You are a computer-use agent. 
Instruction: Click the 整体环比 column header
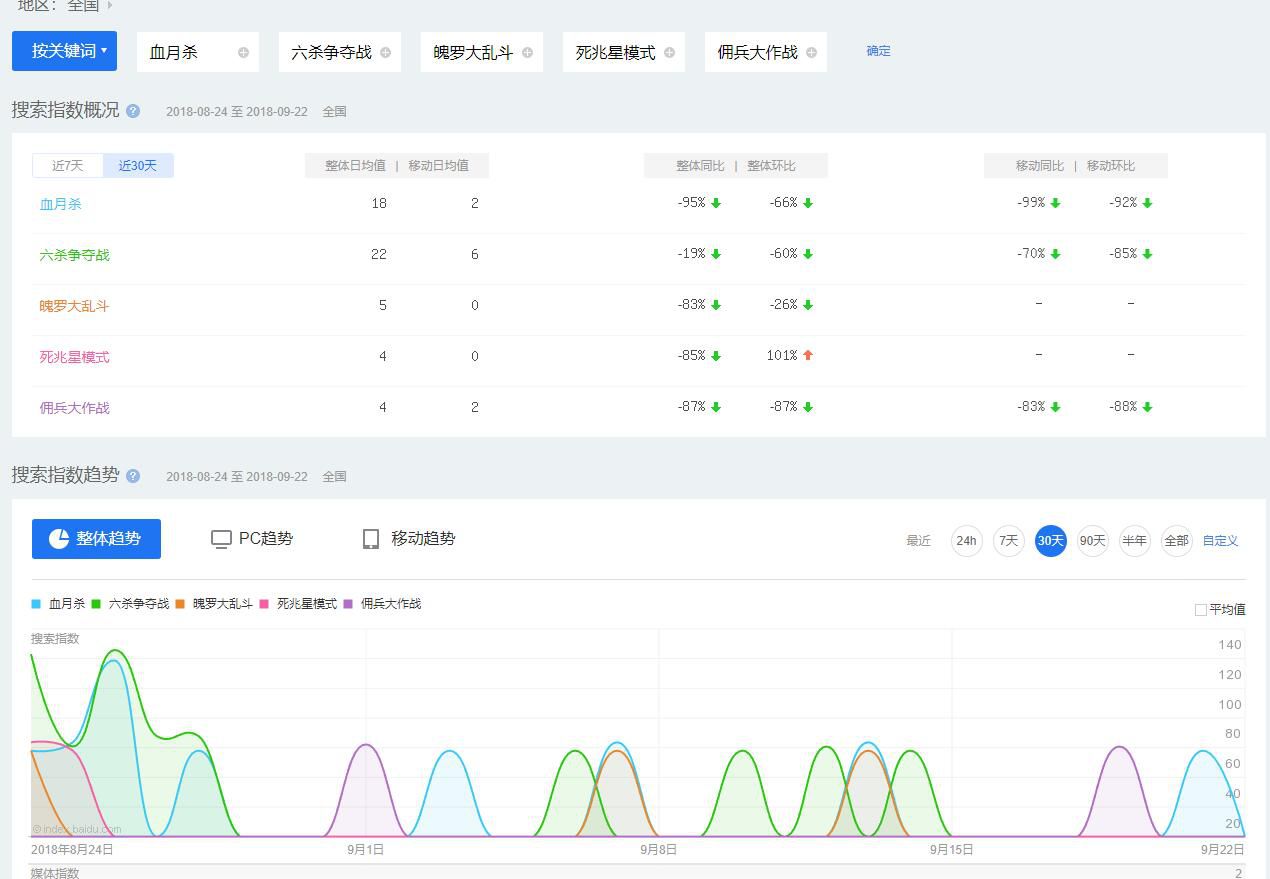tap(771, 166)
